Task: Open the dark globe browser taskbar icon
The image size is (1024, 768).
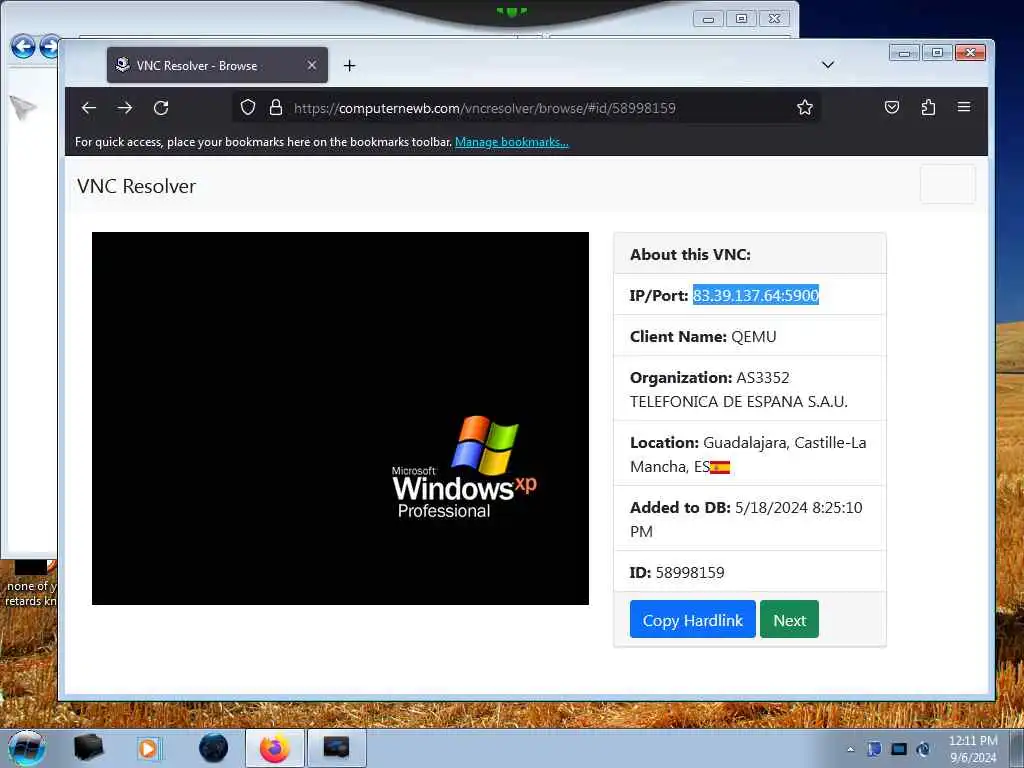Action: point(214,748)
